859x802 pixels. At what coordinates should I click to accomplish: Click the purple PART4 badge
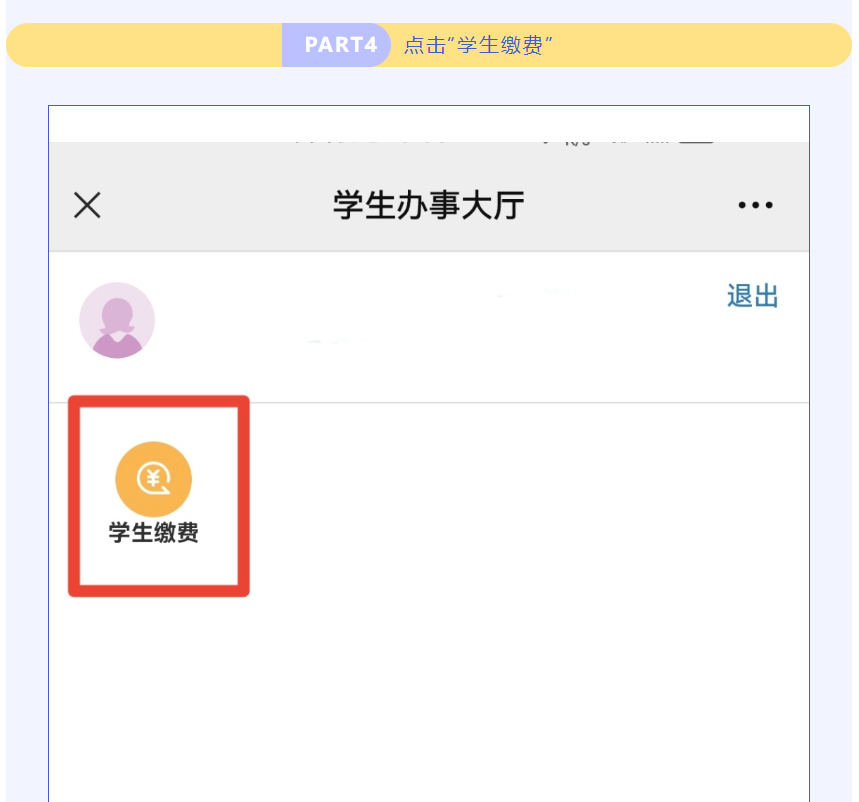pos(336,45)
